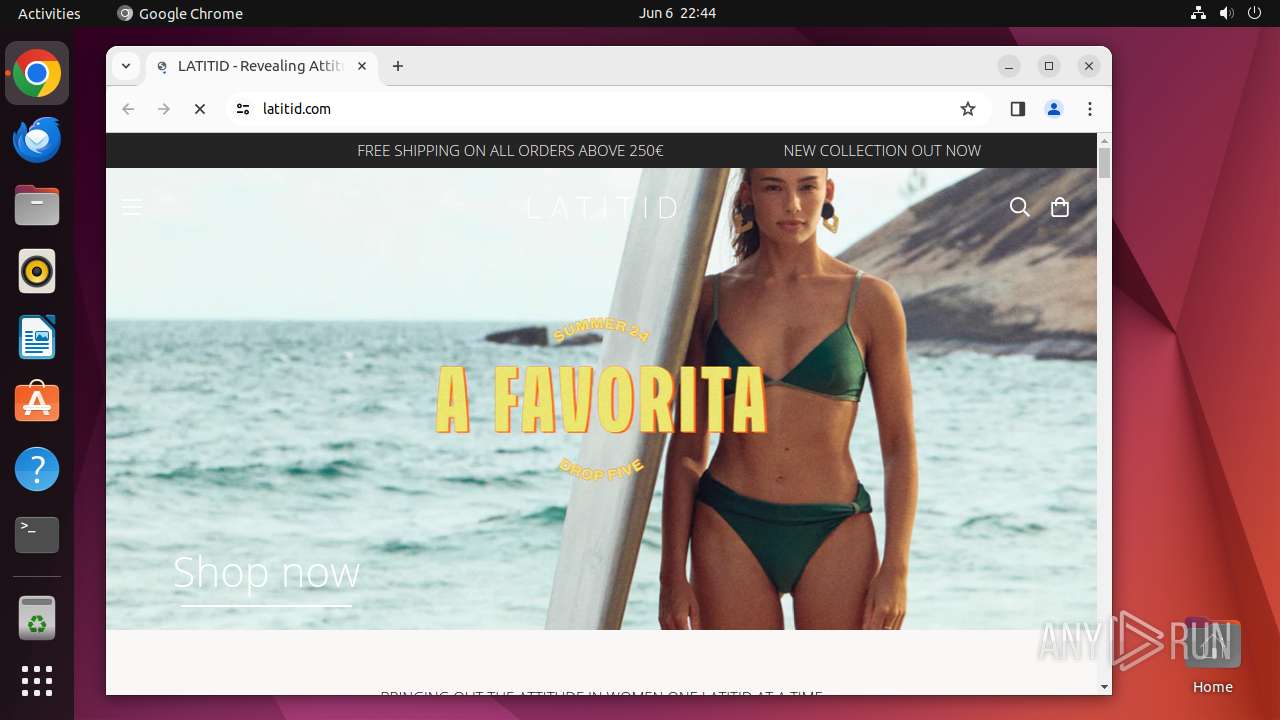Bookmark this tab with the star
Screen dimensions: 1280x720
(x=967, y=109)
